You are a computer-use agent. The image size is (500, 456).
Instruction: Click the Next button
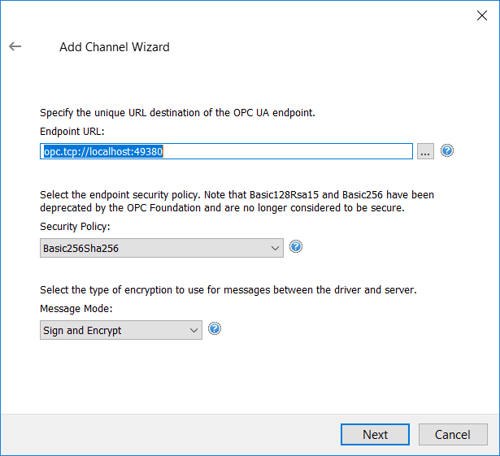[x=375, y=434]
